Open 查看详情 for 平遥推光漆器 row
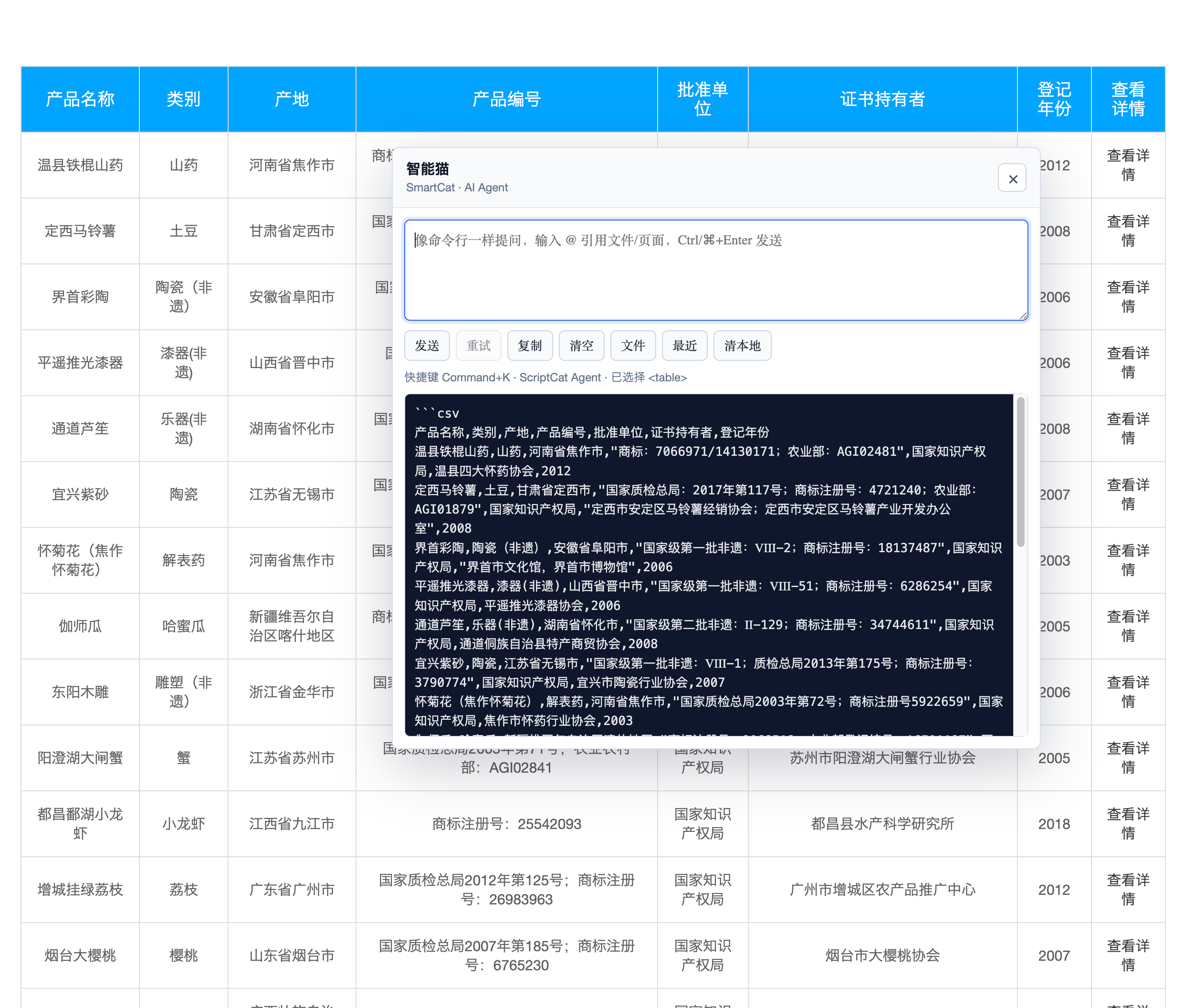Image resolution: width=1195 pixels, height=1008 pixels. click(x=1128, y=363)
